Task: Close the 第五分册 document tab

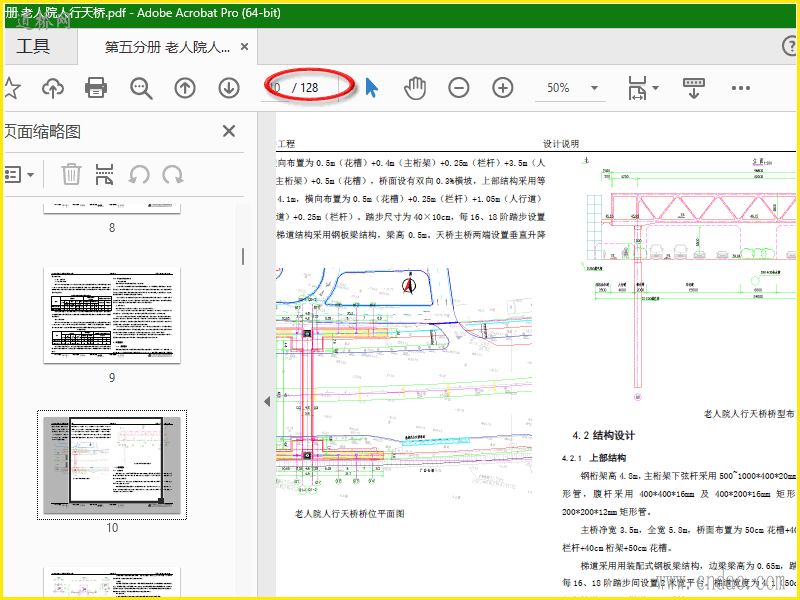Action: 244,47
